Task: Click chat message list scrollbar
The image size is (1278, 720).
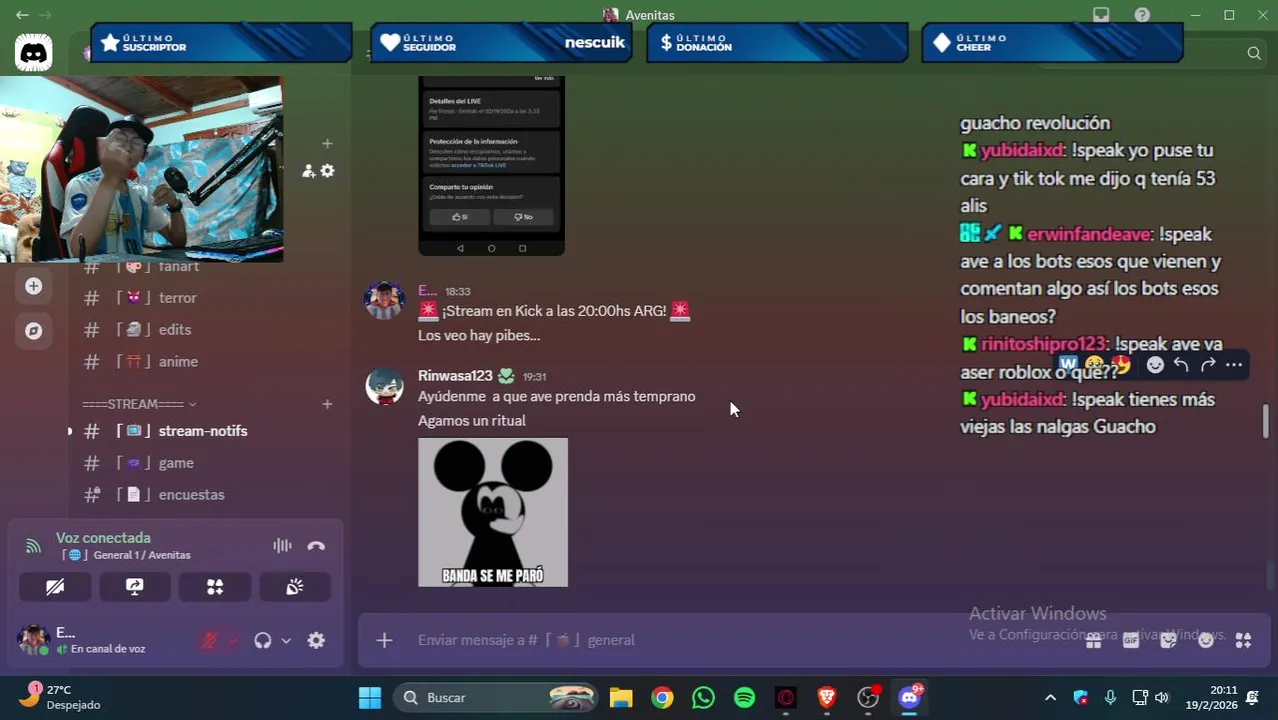Action: click(1266, 420)
